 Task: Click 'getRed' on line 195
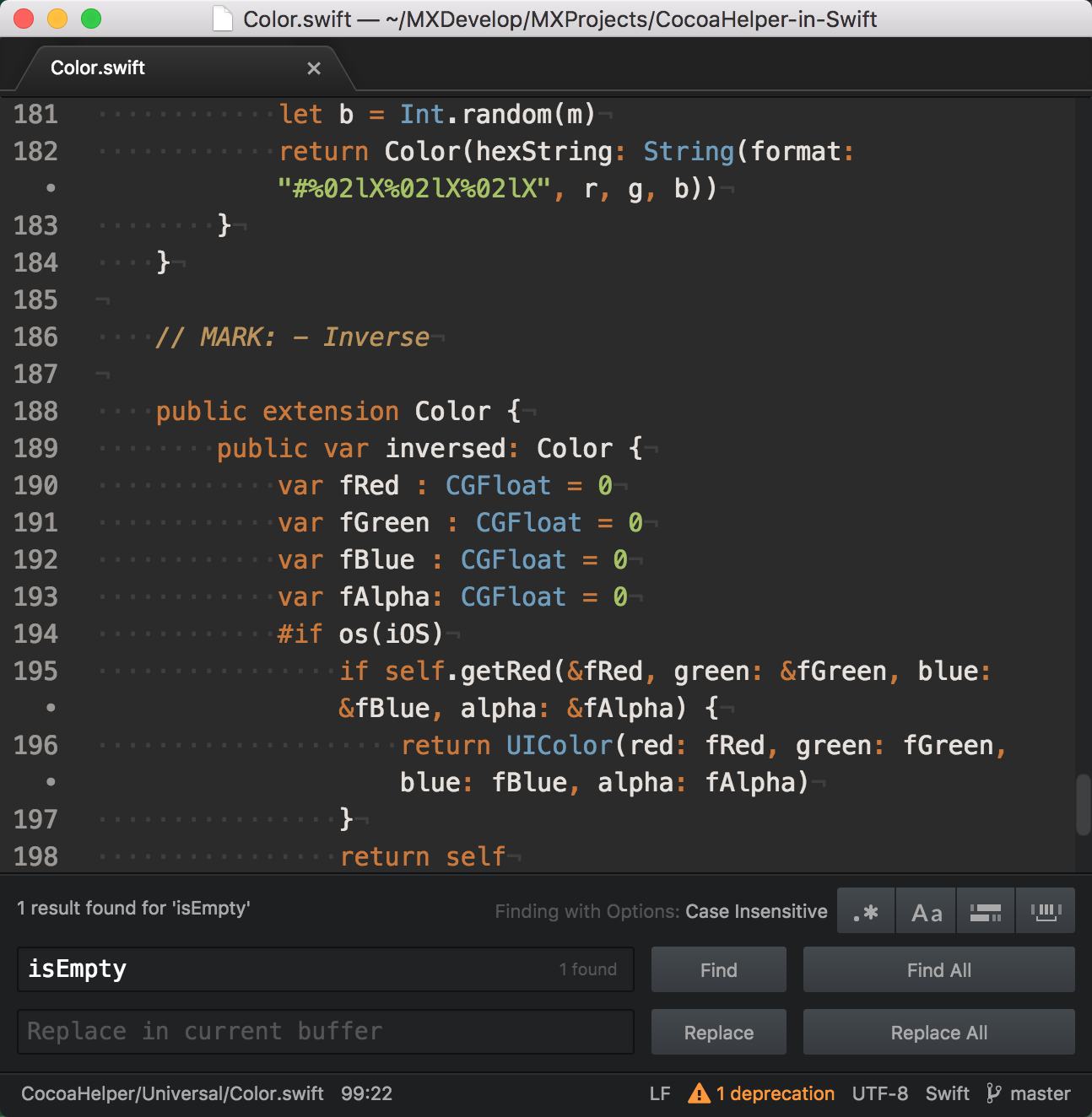[506, 672]
